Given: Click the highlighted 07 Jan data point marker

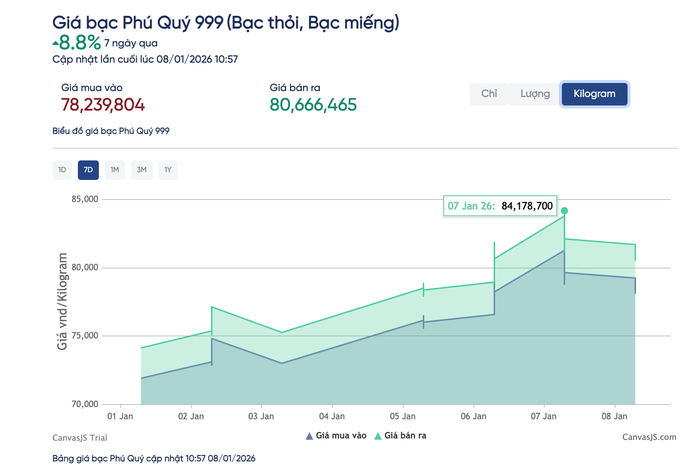Looking at the screenshot, I should click(564, 211).
